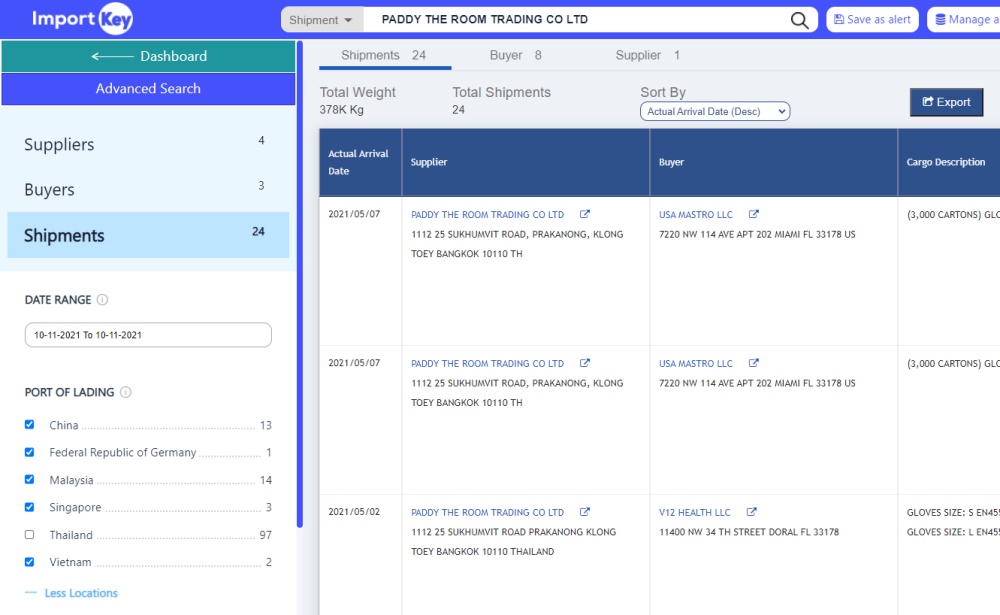Collapse locations with Less Locations

(x=80, y=593)
